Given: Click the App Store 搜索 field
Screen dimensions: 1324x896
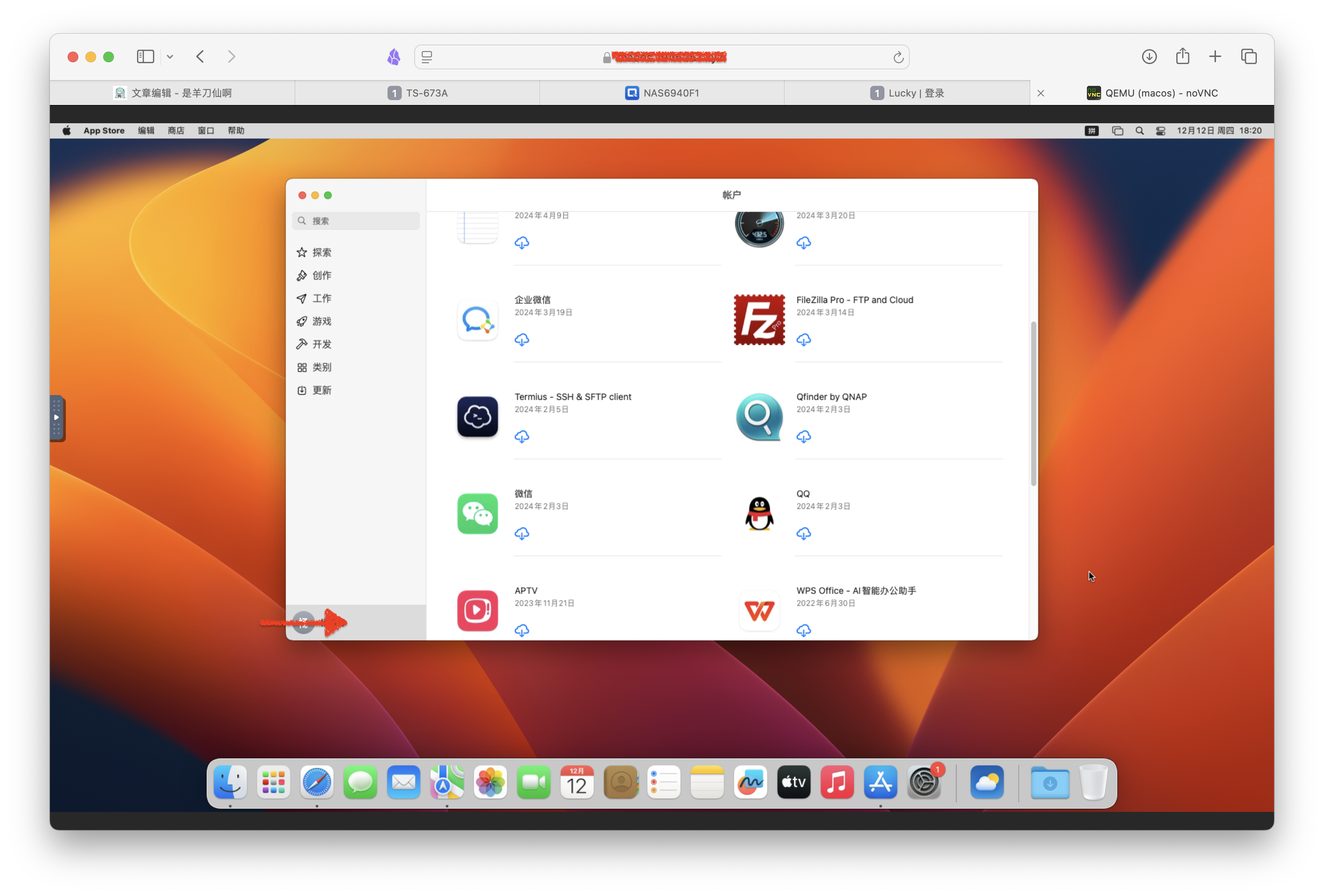Looking at the screenshot, I should [x=355, y=221].
